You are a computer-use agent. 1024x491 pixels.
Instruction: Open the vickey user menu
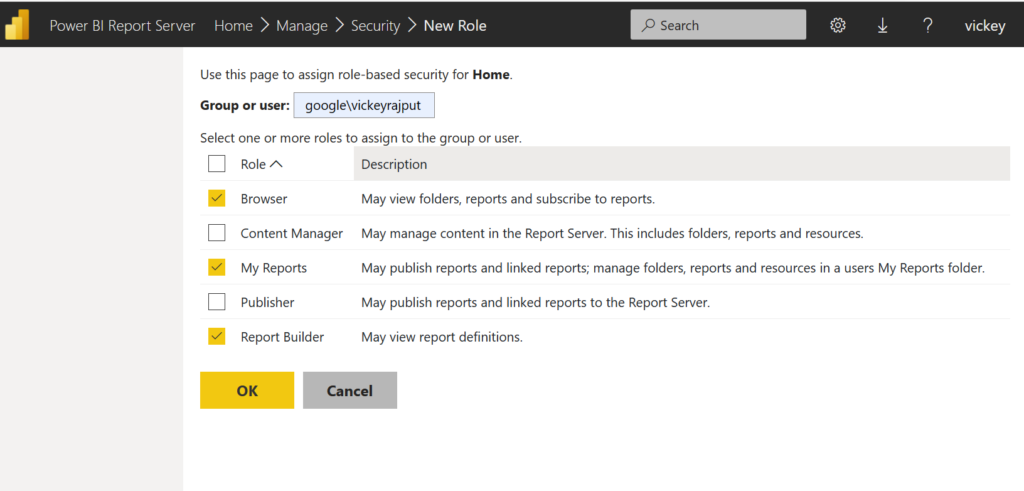click(x=985, y=25)
